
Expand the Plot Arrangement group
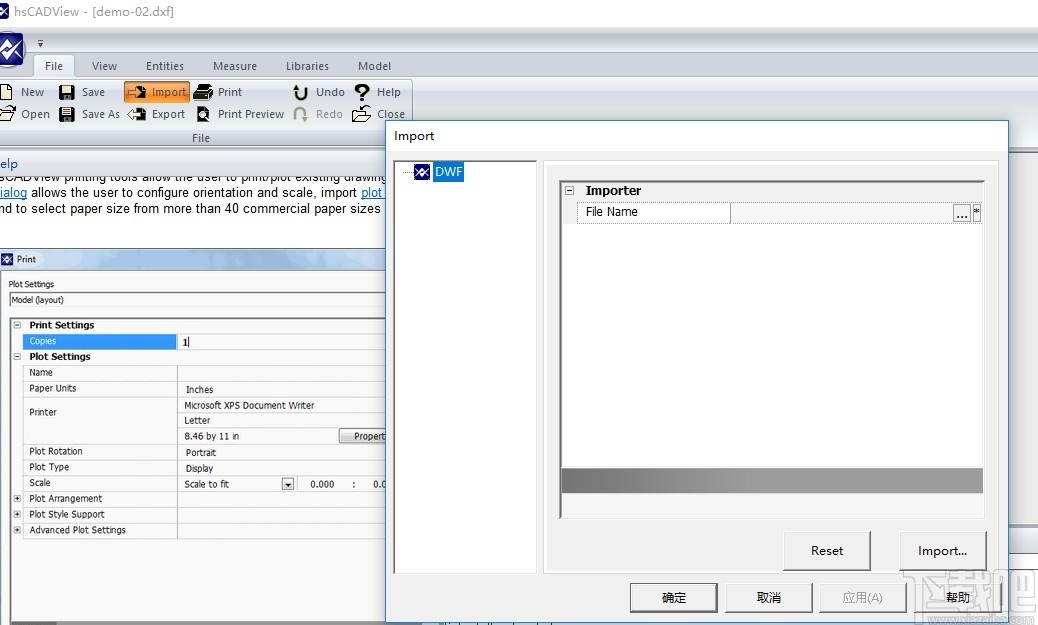coord(17,499)
